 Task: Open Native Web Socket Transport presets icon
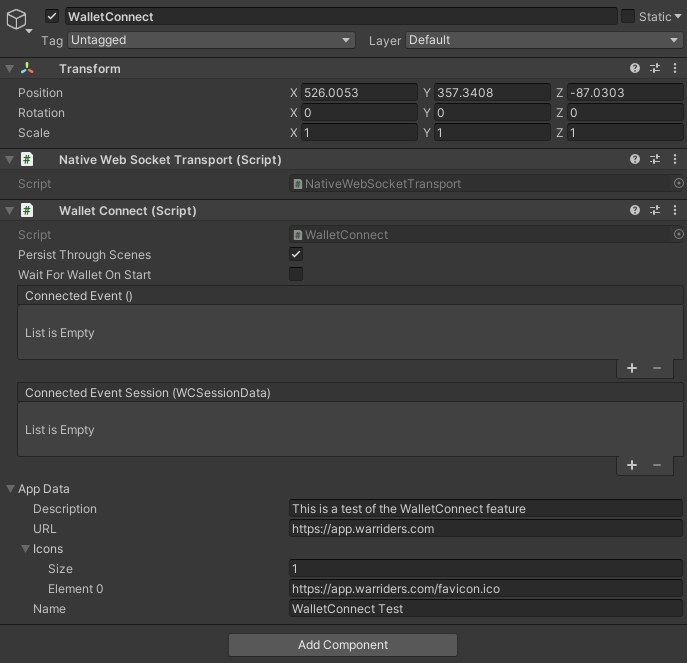click(x=655, y=160)
